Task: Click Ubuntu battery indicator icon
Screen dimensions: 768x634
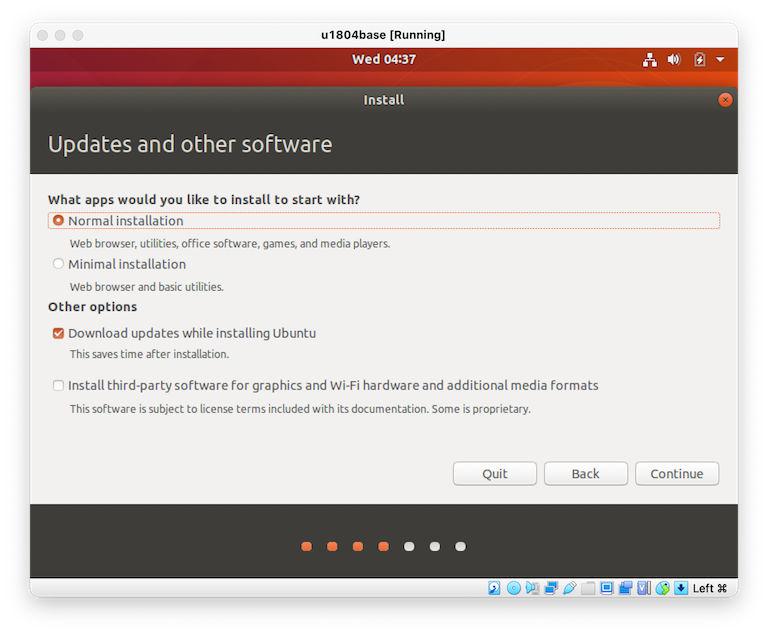Action: click(x=699, y=60)
